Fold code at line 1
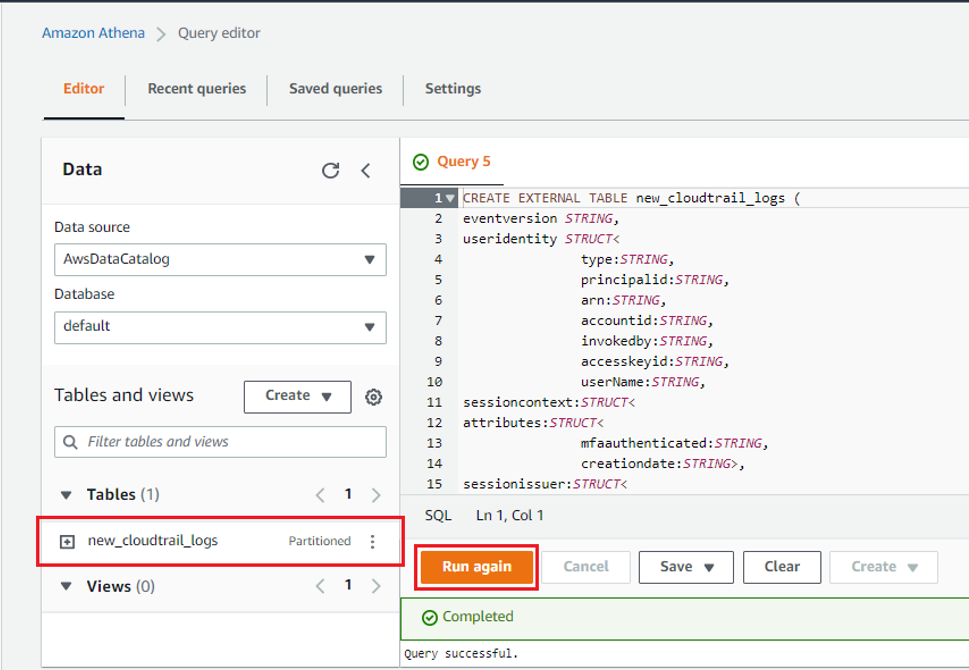This screenshot has width=969, height=670. pos(451,198)
